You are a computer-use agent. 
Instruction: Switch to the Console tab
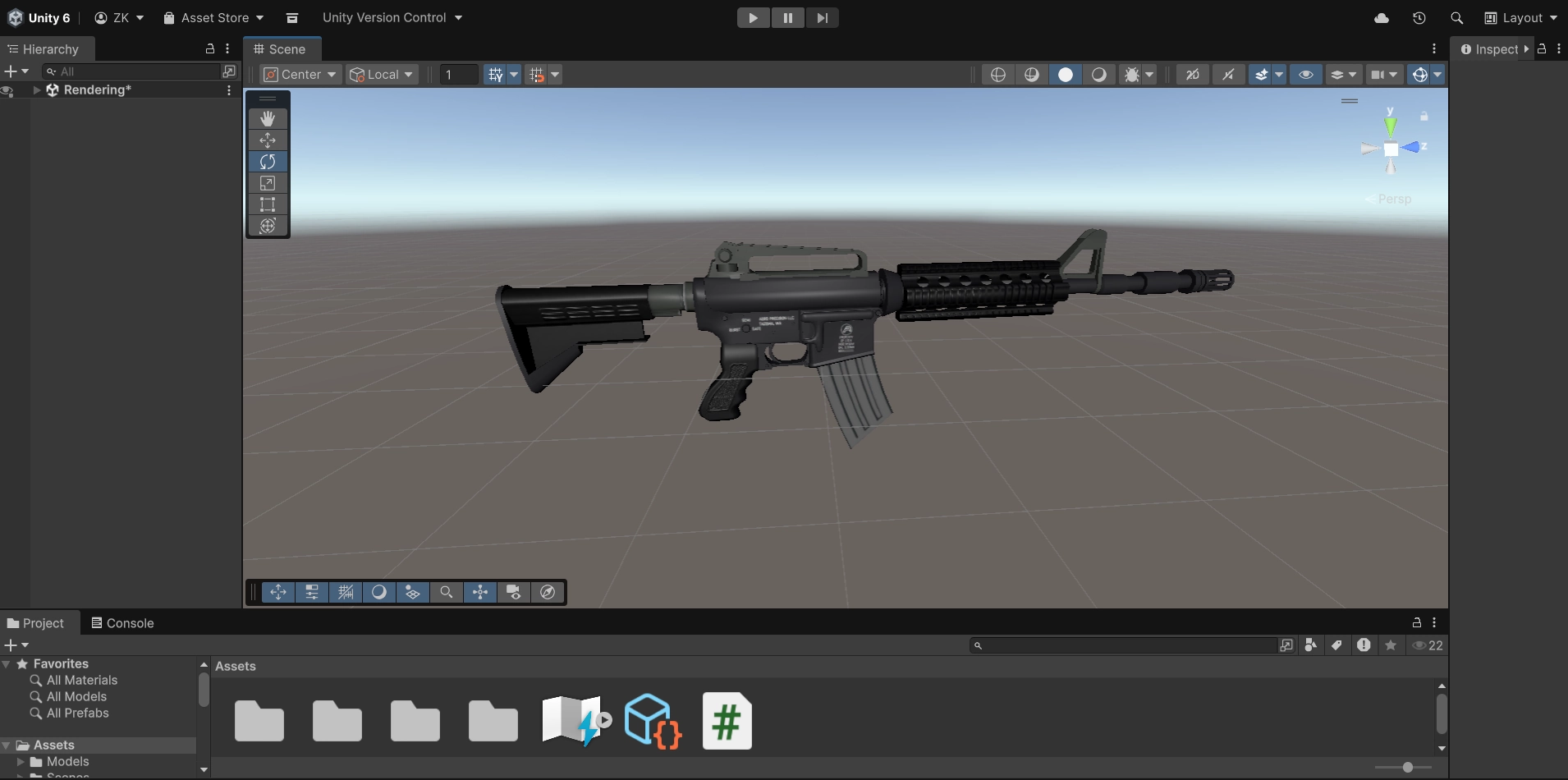pos(122,623)
